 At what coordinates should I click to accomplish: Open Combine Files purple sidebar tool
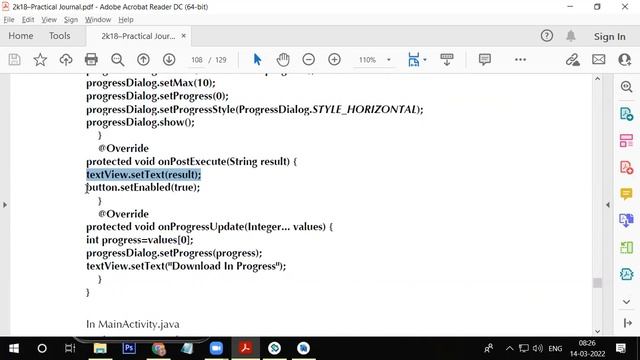coord(627,220)
